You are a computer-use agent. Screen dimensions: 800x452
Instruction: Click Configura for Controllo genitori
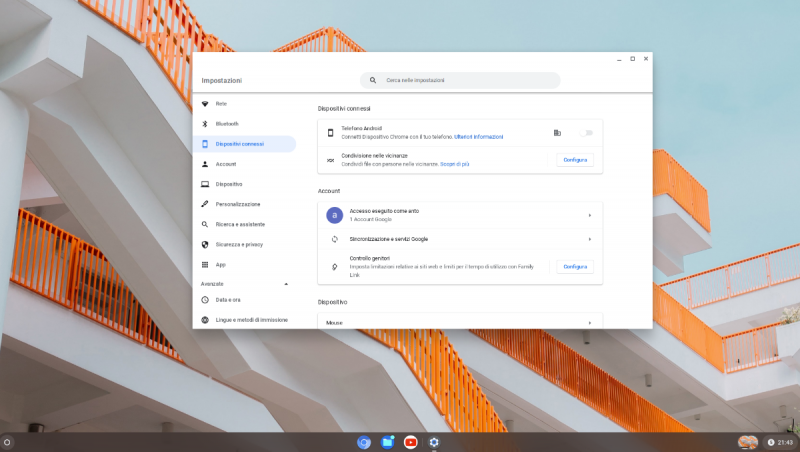click(x=575, y=267)
